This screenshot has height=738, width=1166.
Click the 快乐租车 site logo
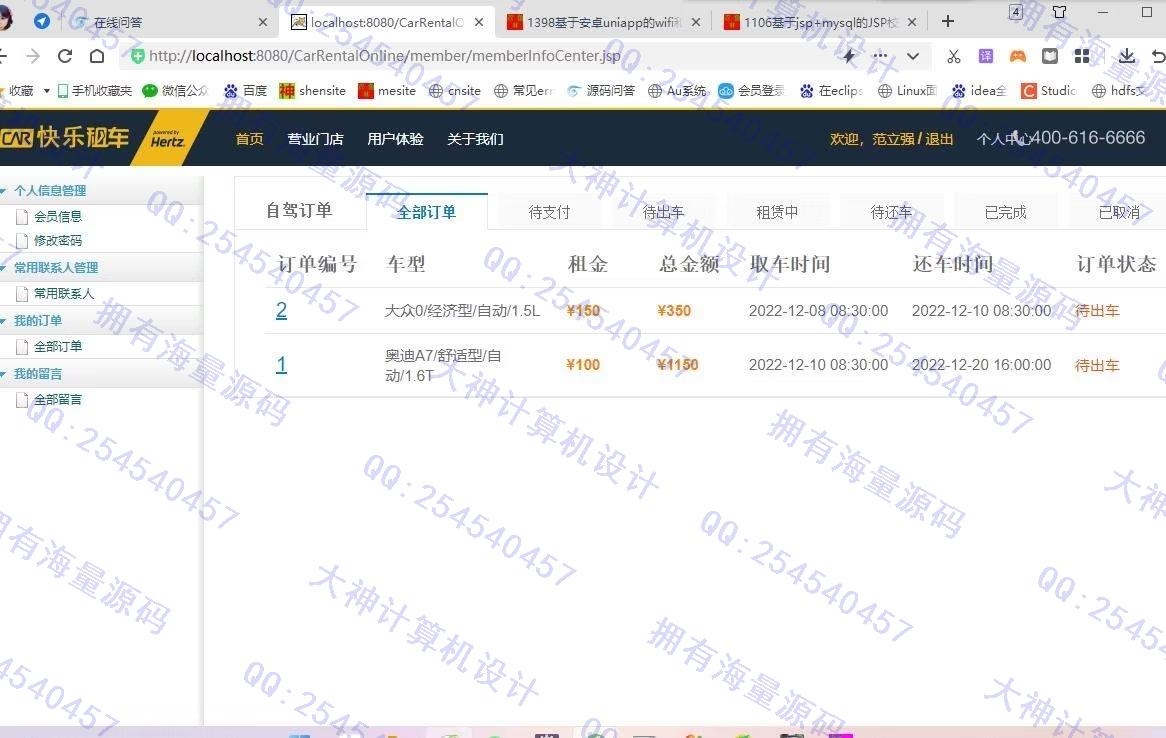click(65, 138)
